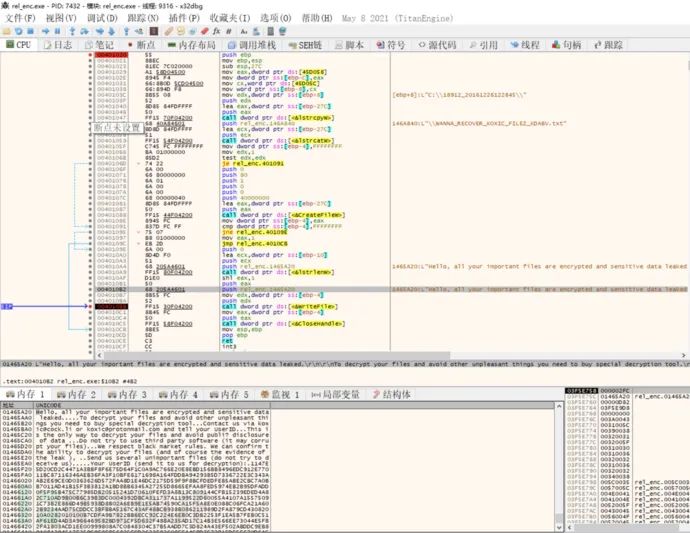Open the 收藏夹(I) menu
The image size is (690, 533).
[x=230, y=18]
